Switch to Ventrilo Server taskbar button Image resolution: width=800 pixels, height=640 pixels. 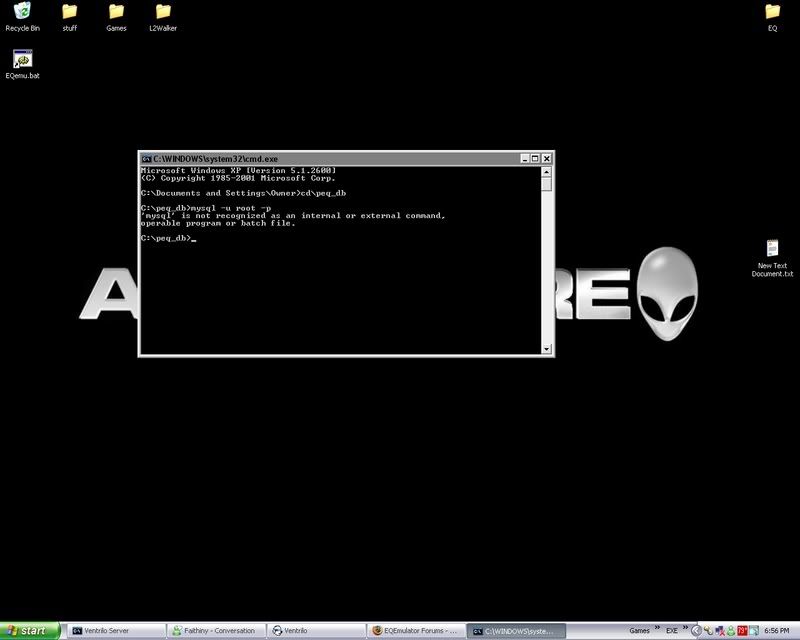click(x=116, y=631)
